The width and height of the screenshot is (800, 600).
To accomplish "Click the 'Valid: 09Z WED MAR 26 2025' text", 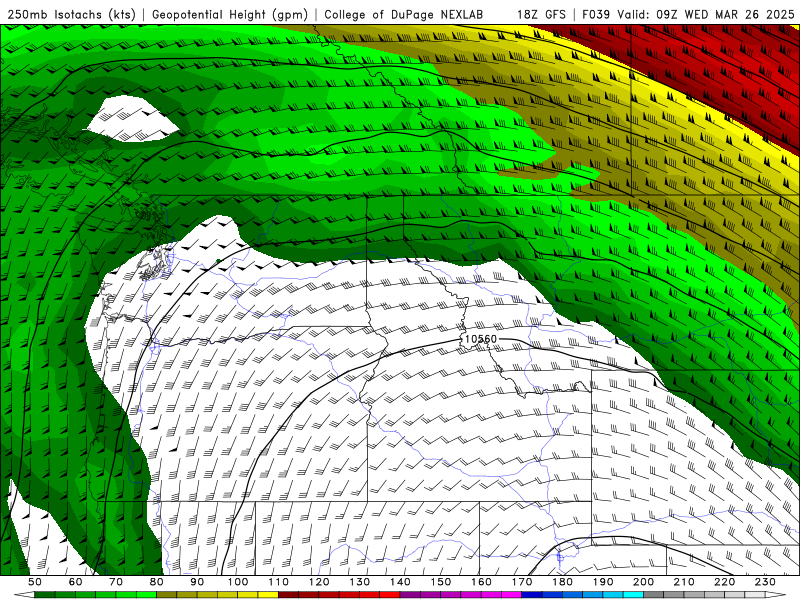I will coord(706,15).
